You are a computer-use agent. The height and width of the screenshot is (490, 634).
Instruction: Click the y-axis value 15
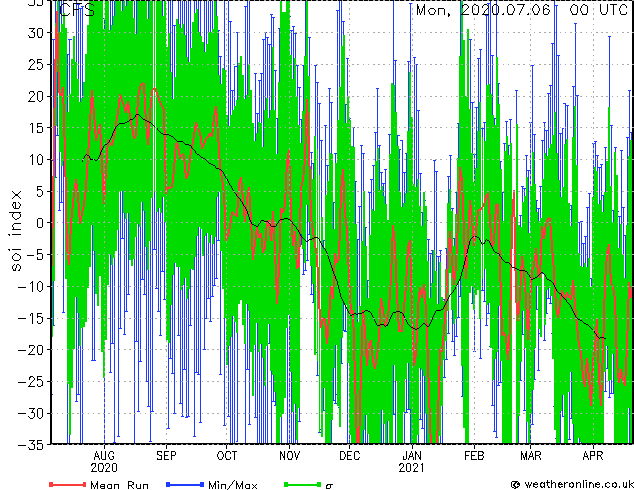(x=35, y=128)
